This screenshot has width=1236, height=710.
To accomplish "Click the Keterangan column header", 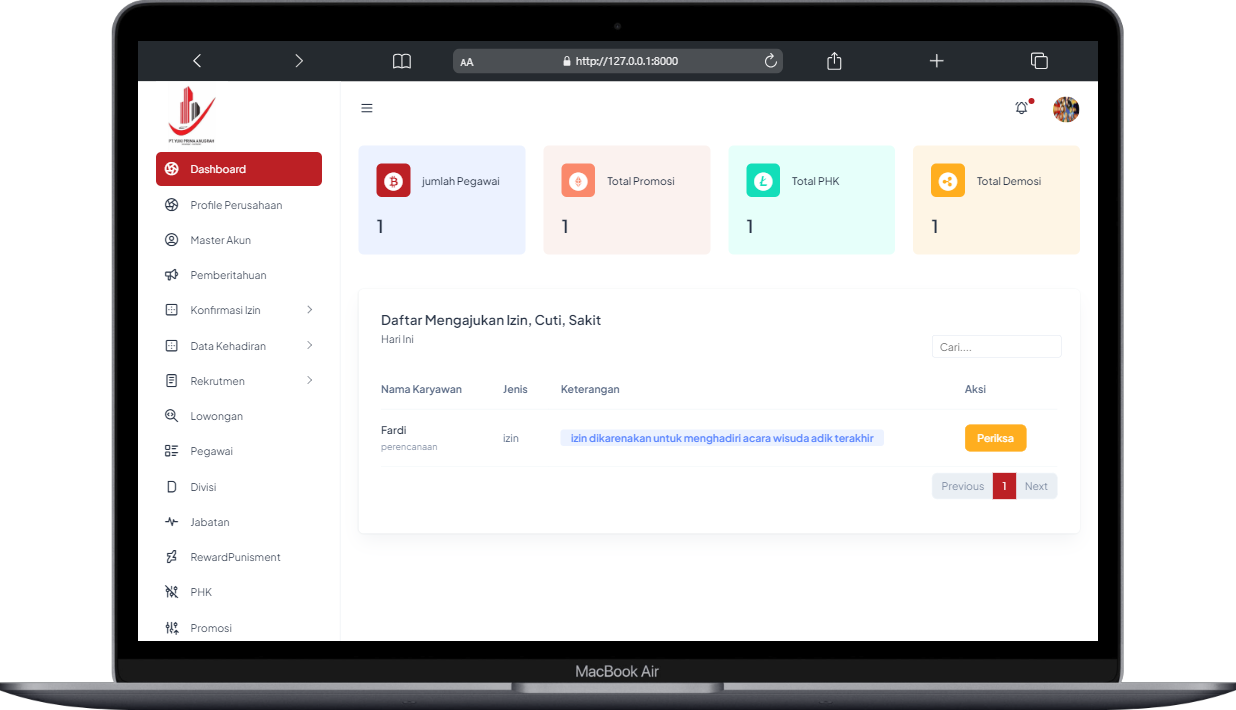I will pos(590,389).
